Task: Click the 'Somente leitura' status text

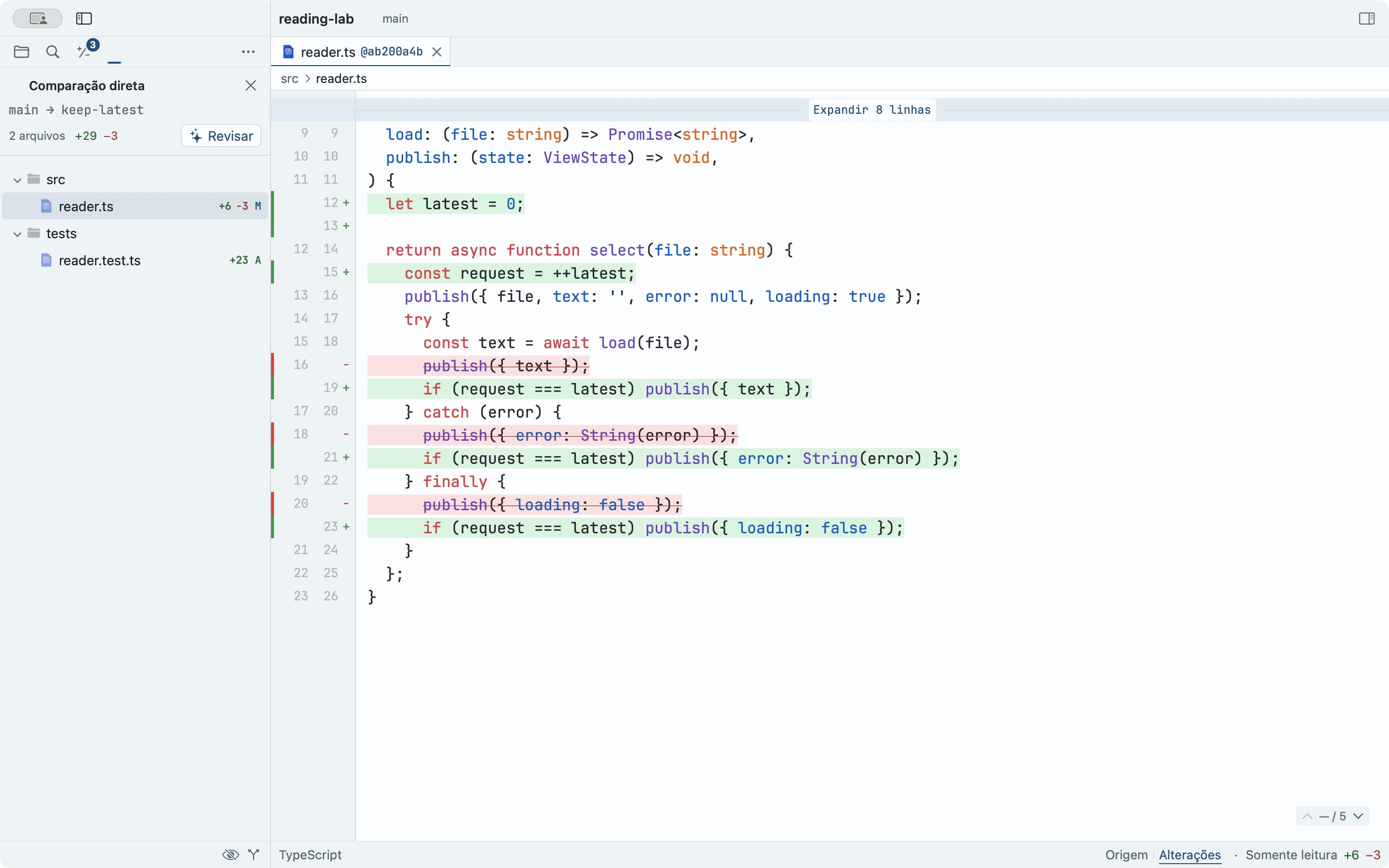Action: (1292, 855)
